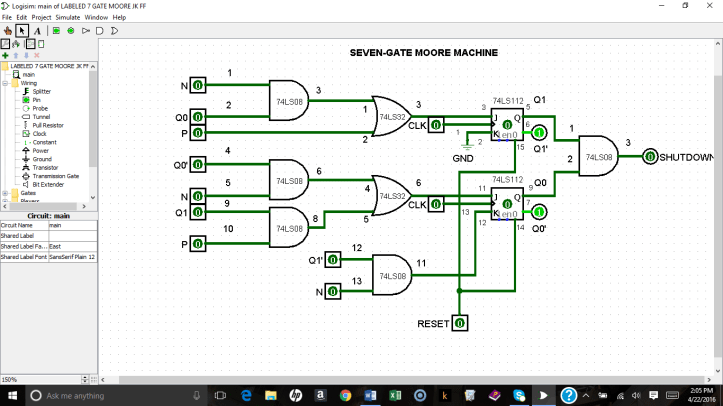Select Splitter in the Wiring list
Viewport: 723px width, 406px height.
coord(41,91)
